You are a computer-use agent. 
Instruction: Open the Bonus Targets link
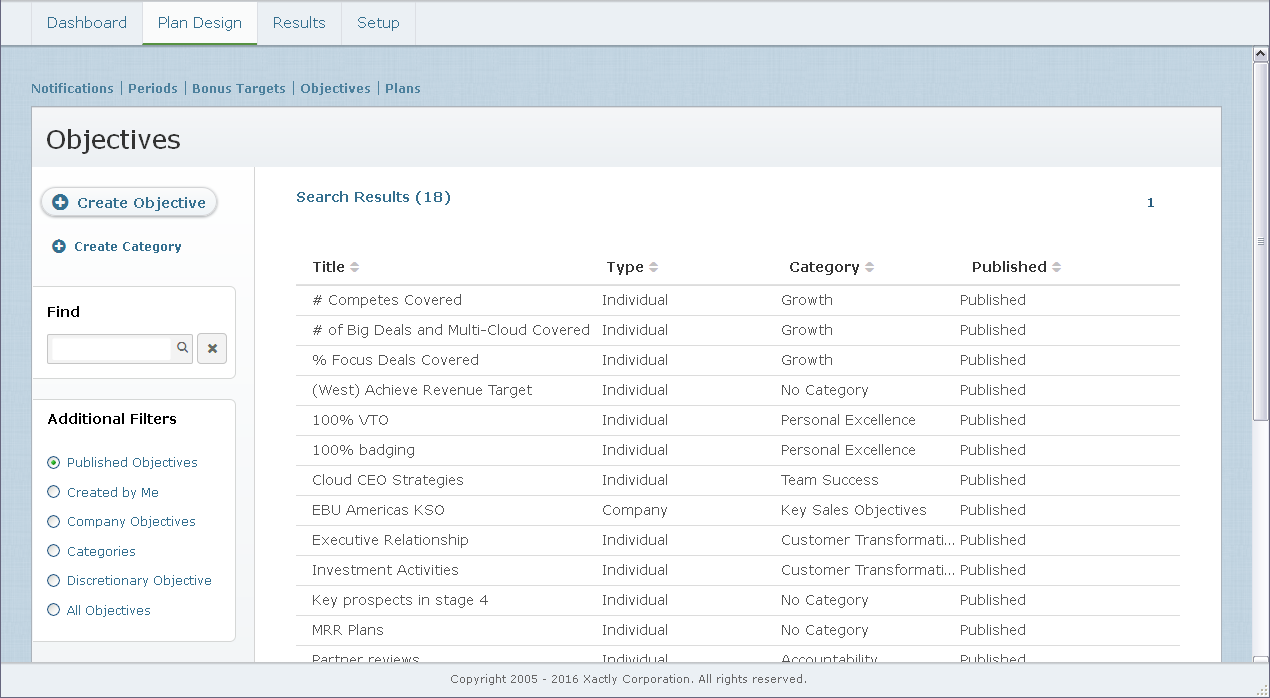(x=239, y=88)
